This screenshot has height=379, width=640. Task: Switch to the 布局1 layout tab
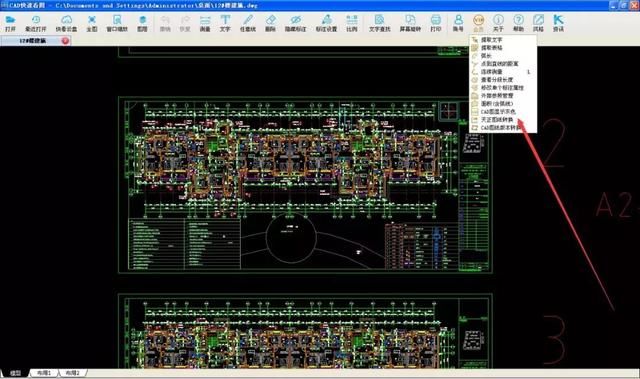coord(44,373)
